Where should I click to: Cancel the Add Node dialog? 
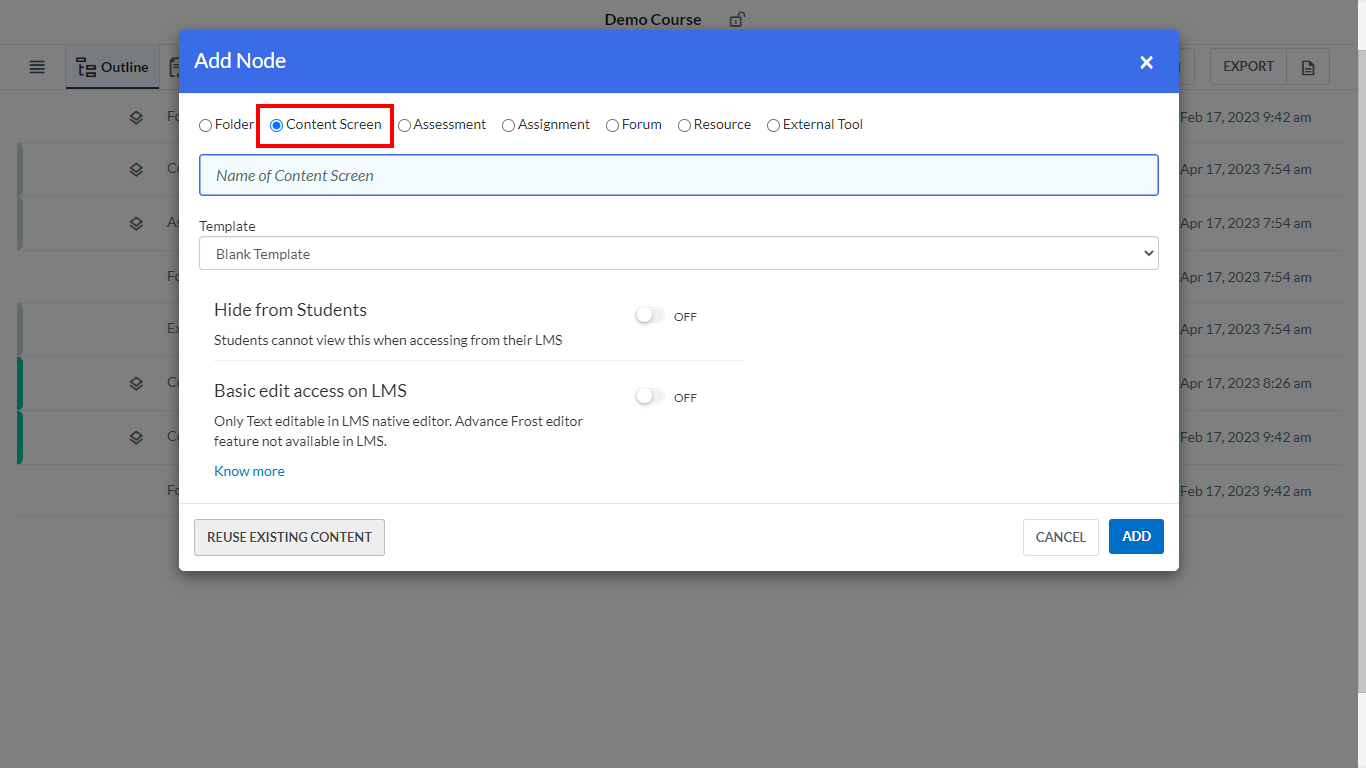click(1061, 537)
